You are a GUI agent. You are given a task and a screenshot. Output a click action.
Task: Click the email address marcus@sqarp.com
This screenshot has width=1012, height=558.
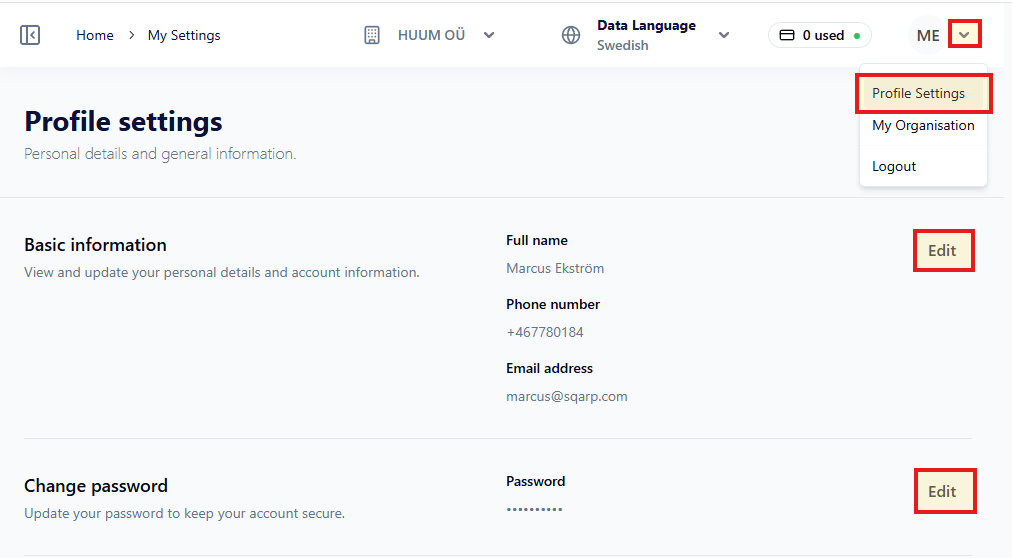(x=567, y=396)
